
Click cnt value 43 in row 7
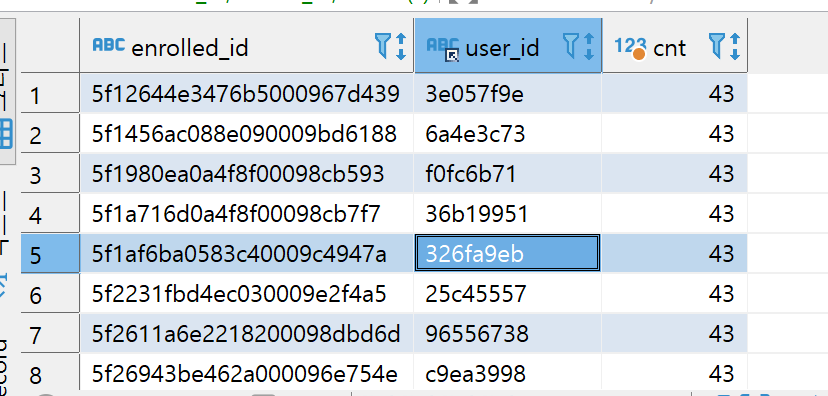[674, 334]
